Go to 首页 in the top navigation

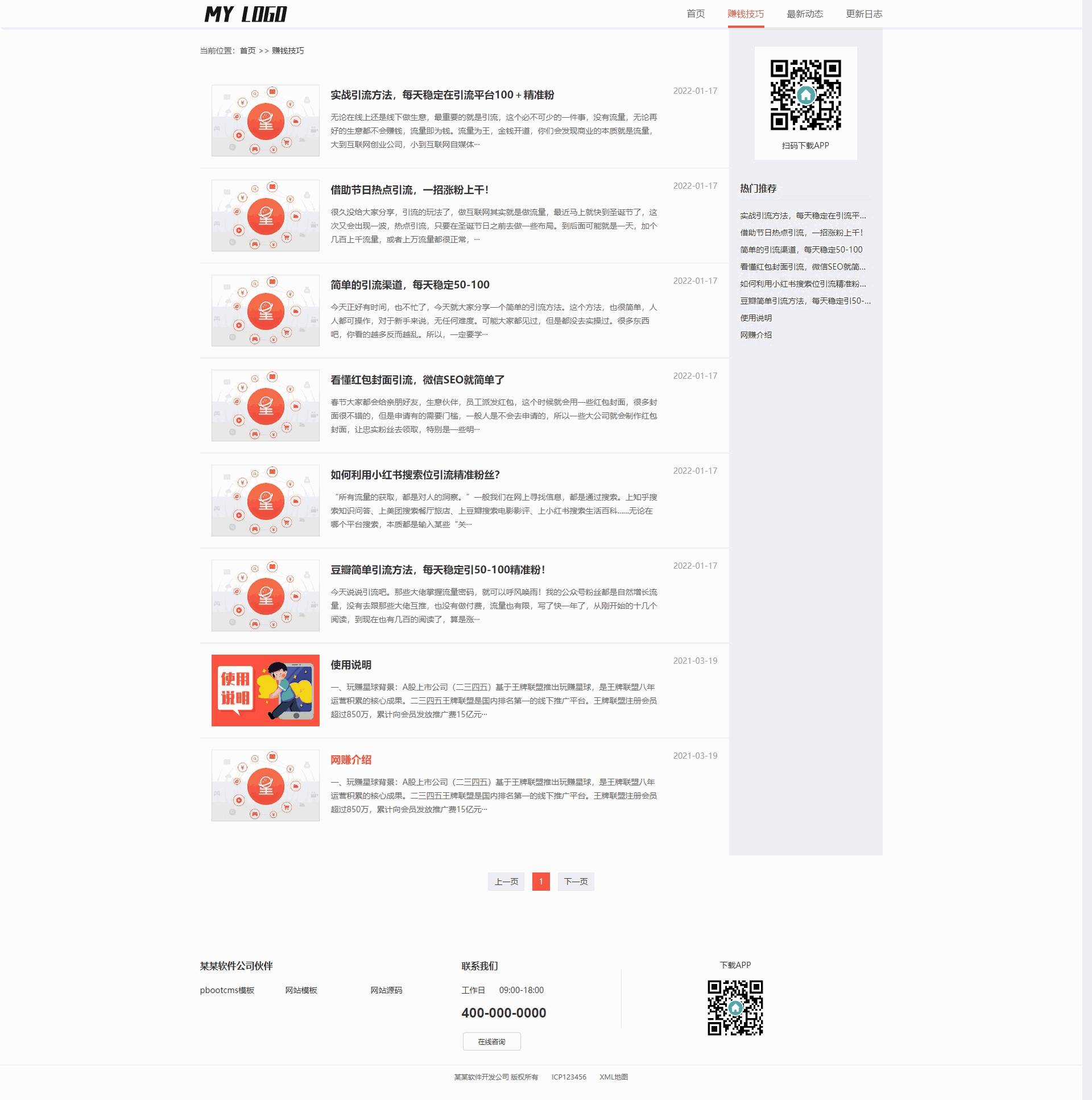click(x=695, y=14)
